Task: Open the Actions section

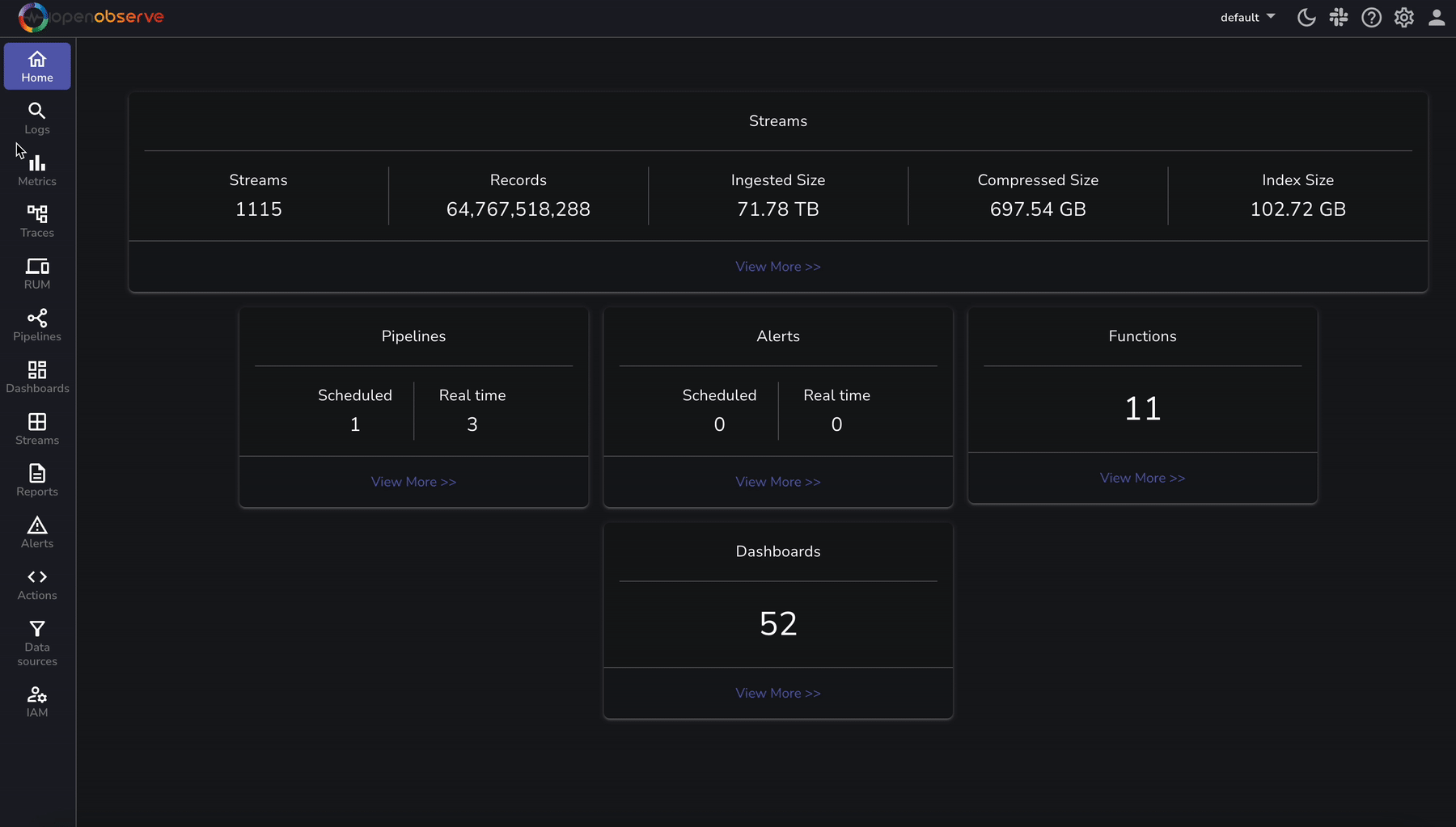Action: click(x=36, y=584)
